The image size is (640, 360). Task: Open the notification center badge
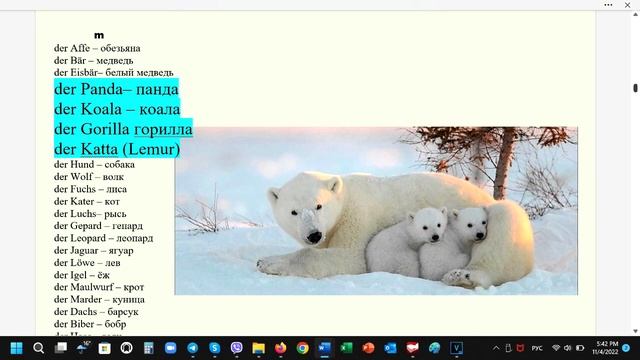pyautogui.click(x=626, y=348)
